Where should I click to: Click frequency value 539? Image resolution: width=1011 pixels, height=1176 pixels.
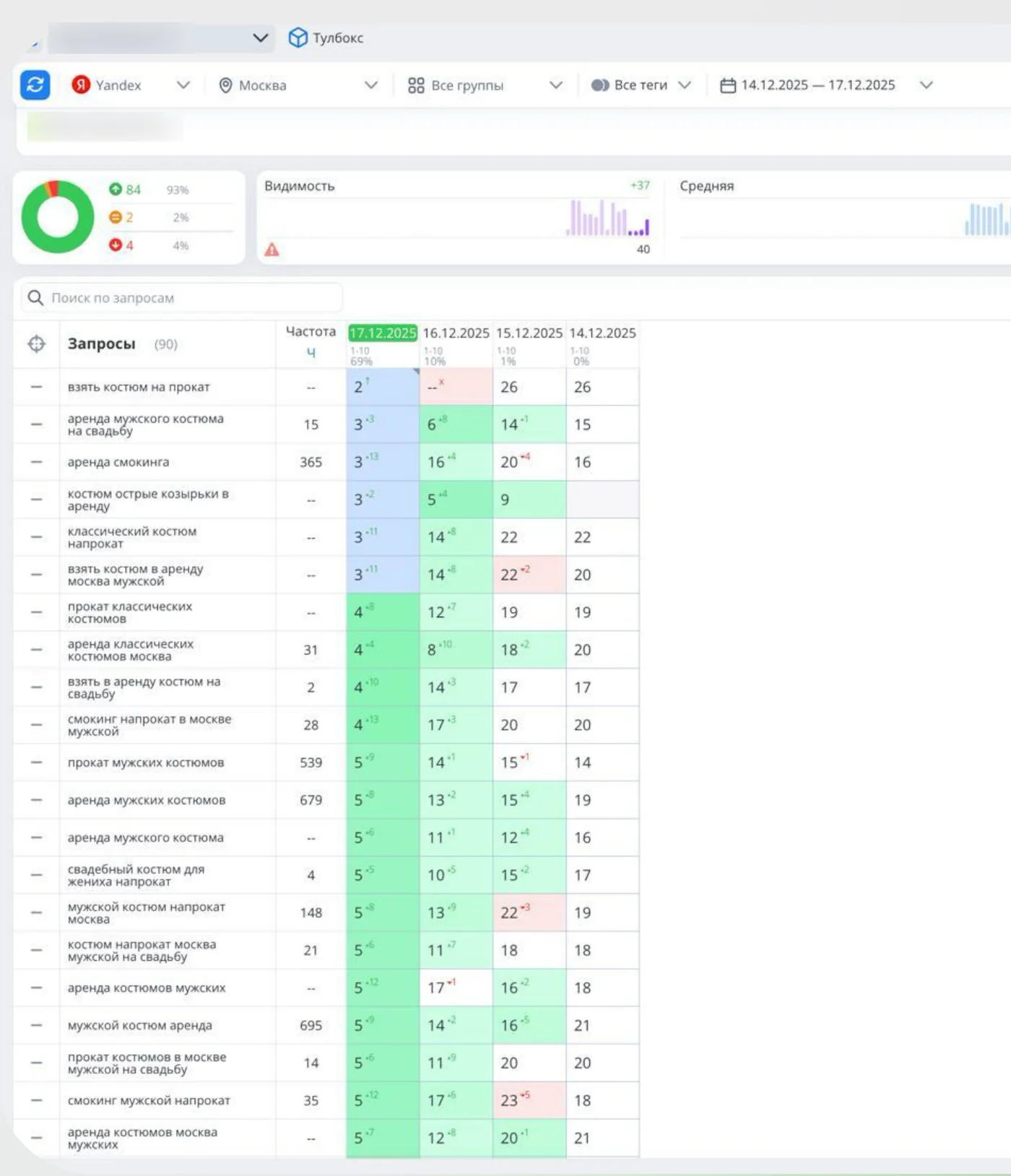(x=311, y=762)
